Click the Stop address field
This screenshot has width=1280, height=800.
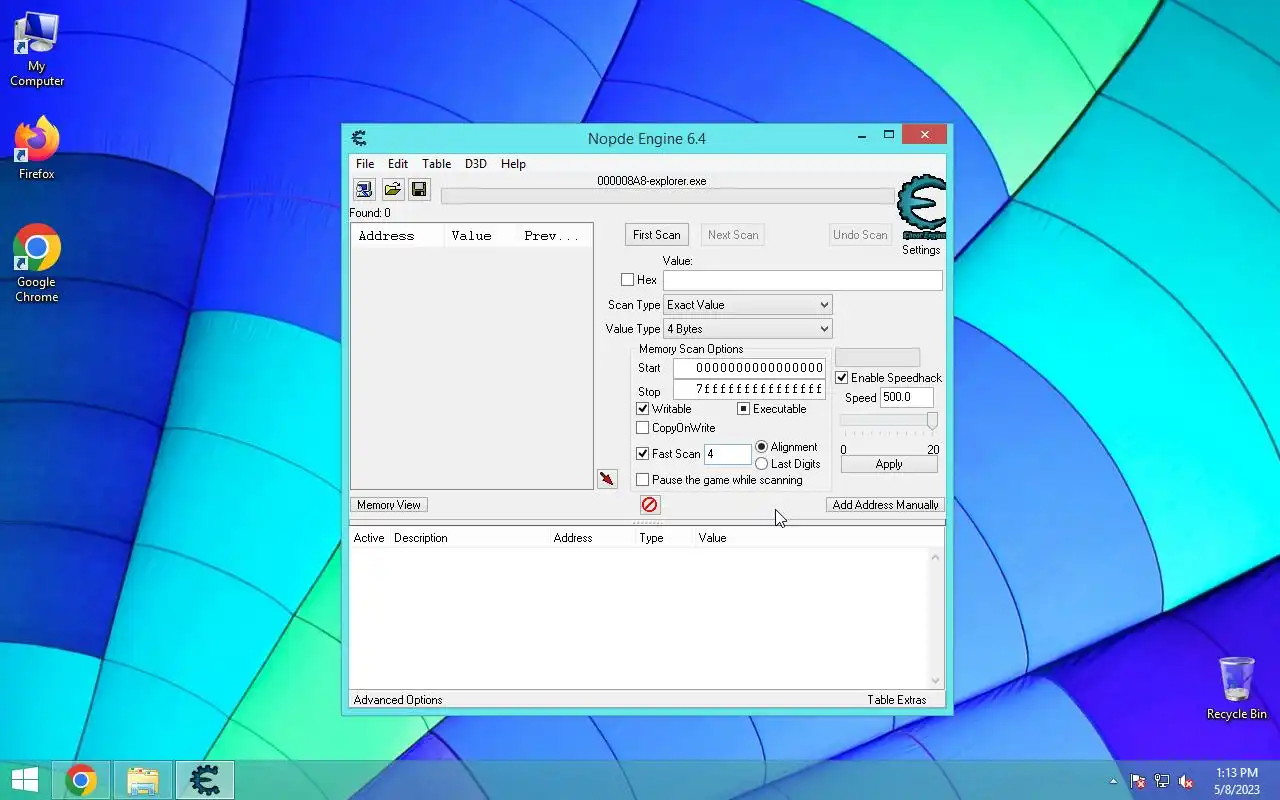(750, 389)
